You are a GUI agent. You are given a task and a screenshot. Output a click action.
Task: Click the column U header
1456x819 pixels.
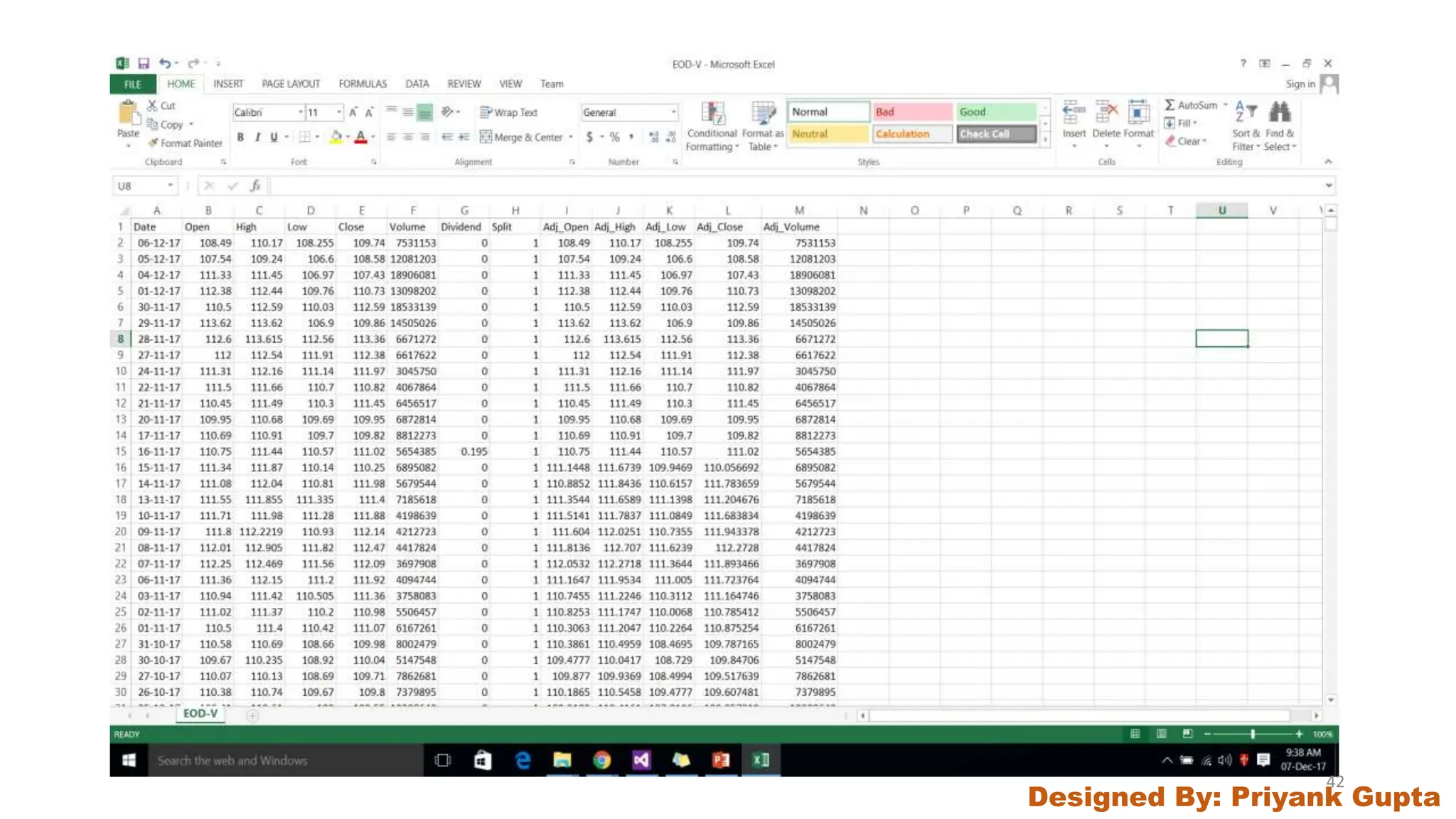pos(1221,210)
